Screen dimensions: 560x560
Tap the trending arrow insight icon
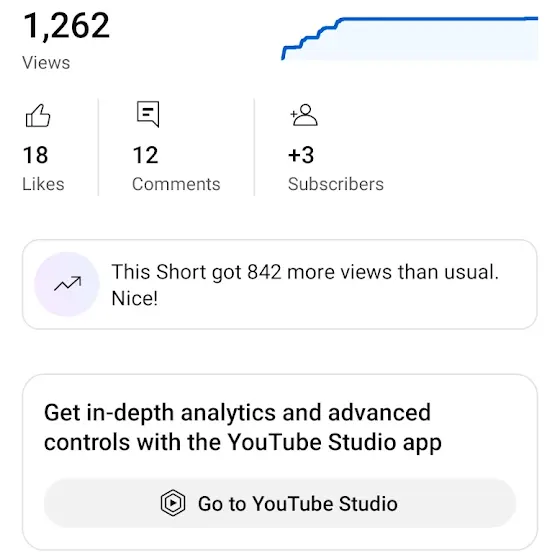67,284
